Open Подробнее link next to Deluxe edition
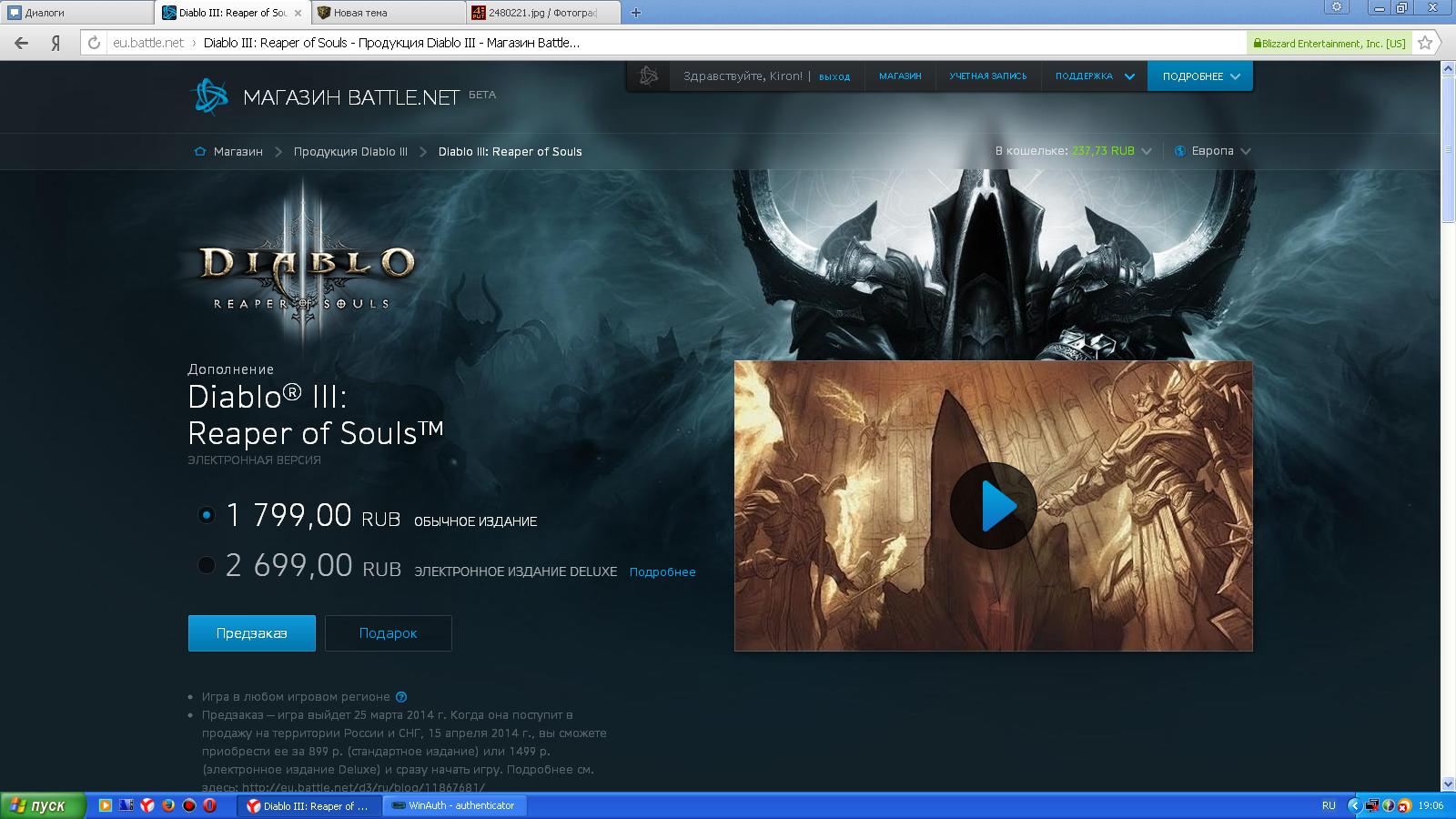1456x819 pixels. pyautogui.click(x=662, y=572)
